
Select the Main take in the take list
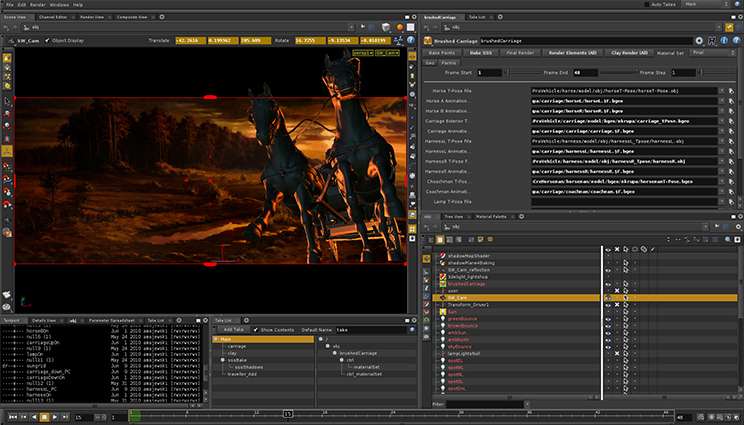(263, 340)
